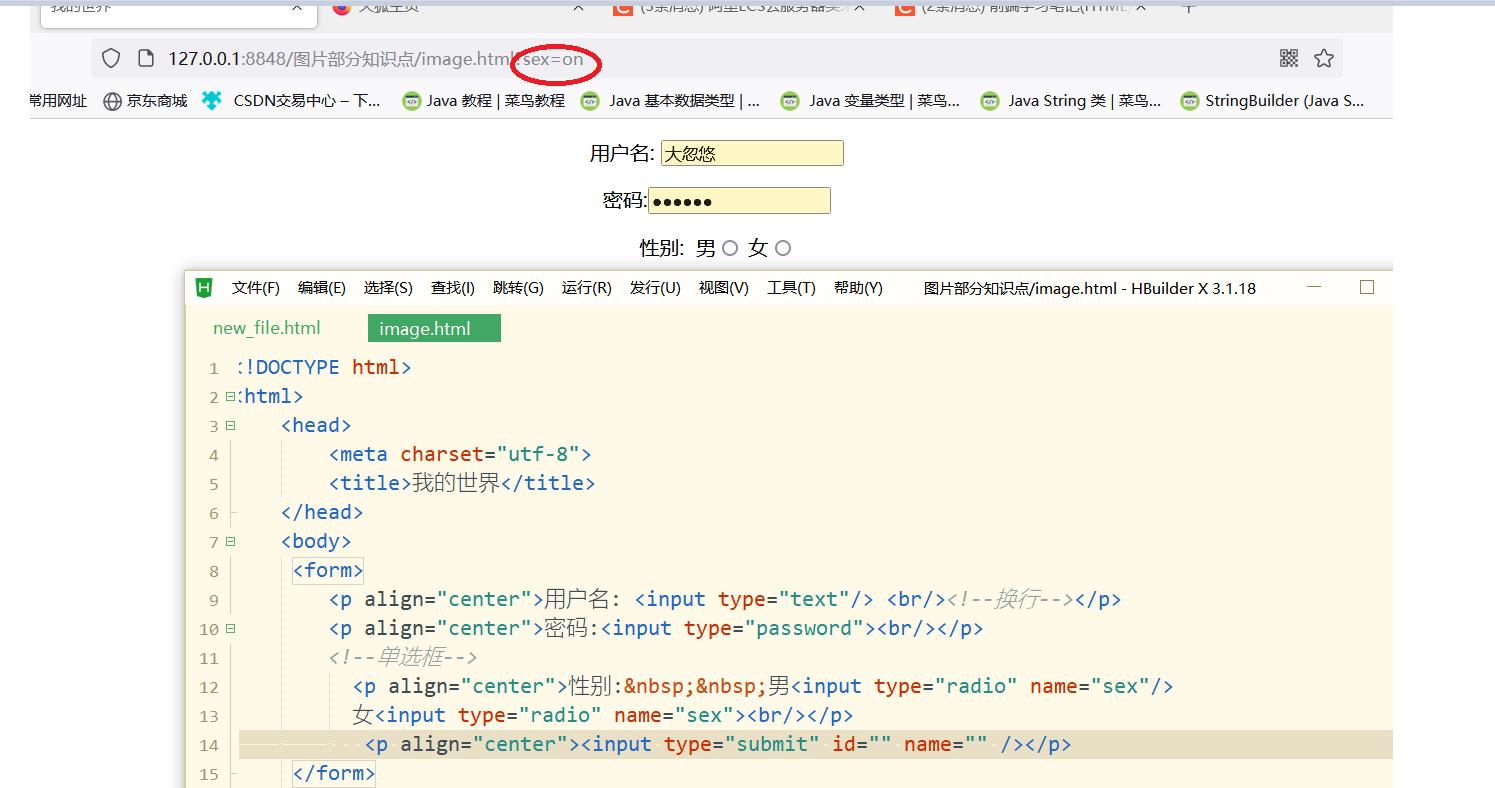The height and width of the screenshot is (788, 1495).
Task: Click the closing </head> tag on line 6
Action: 321,512
